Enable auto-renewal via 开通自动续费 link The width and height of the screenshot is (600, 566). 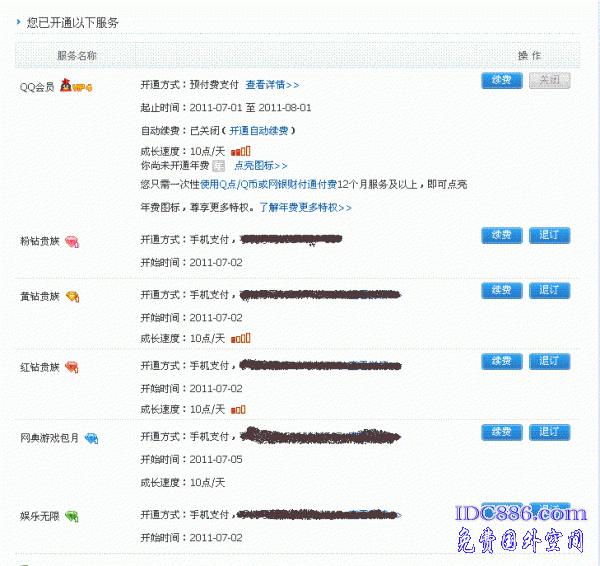pos(260,130)
